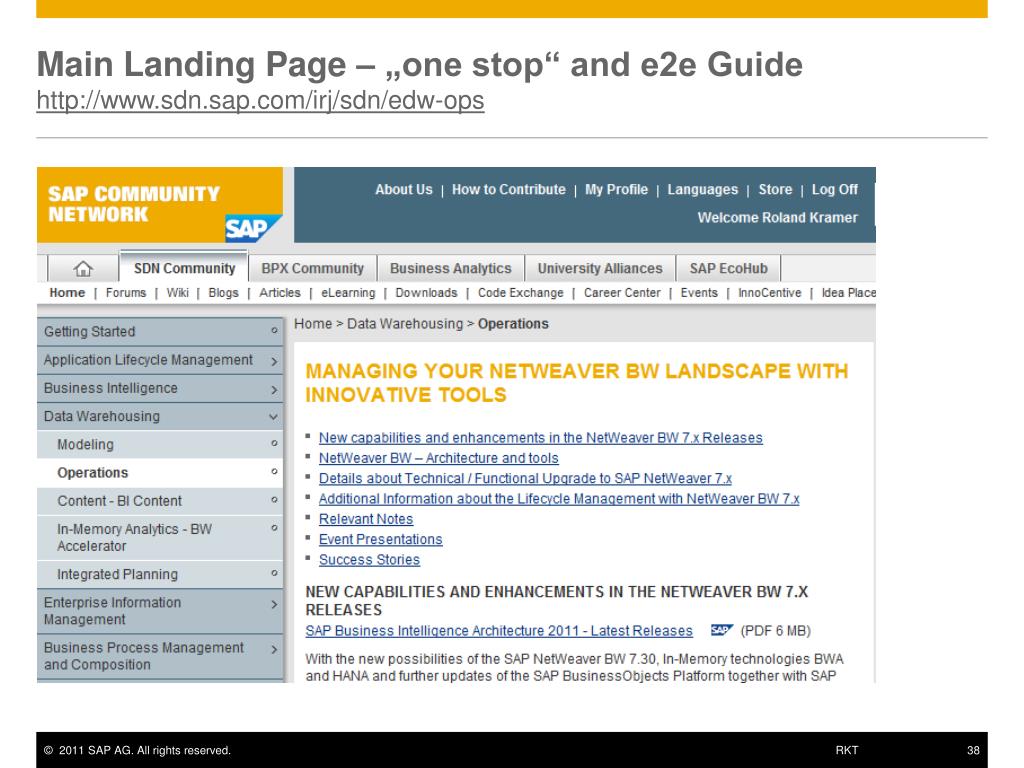Select Business Intelligence in the sidebar

click(160, 388)
